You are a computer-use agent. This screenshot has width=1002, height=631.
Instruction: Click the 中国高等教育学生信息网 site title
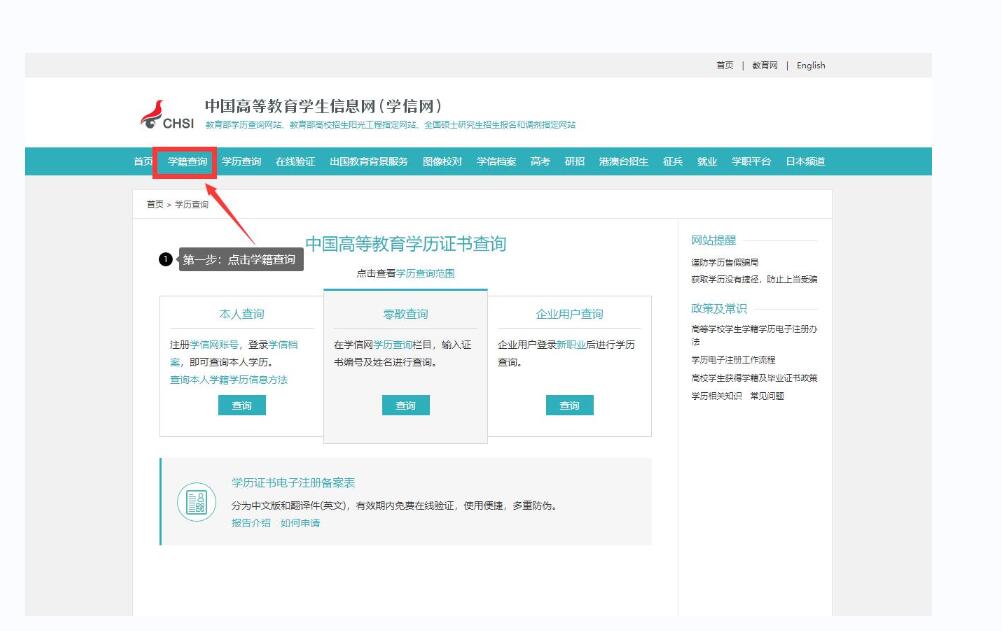pos(323,106)
